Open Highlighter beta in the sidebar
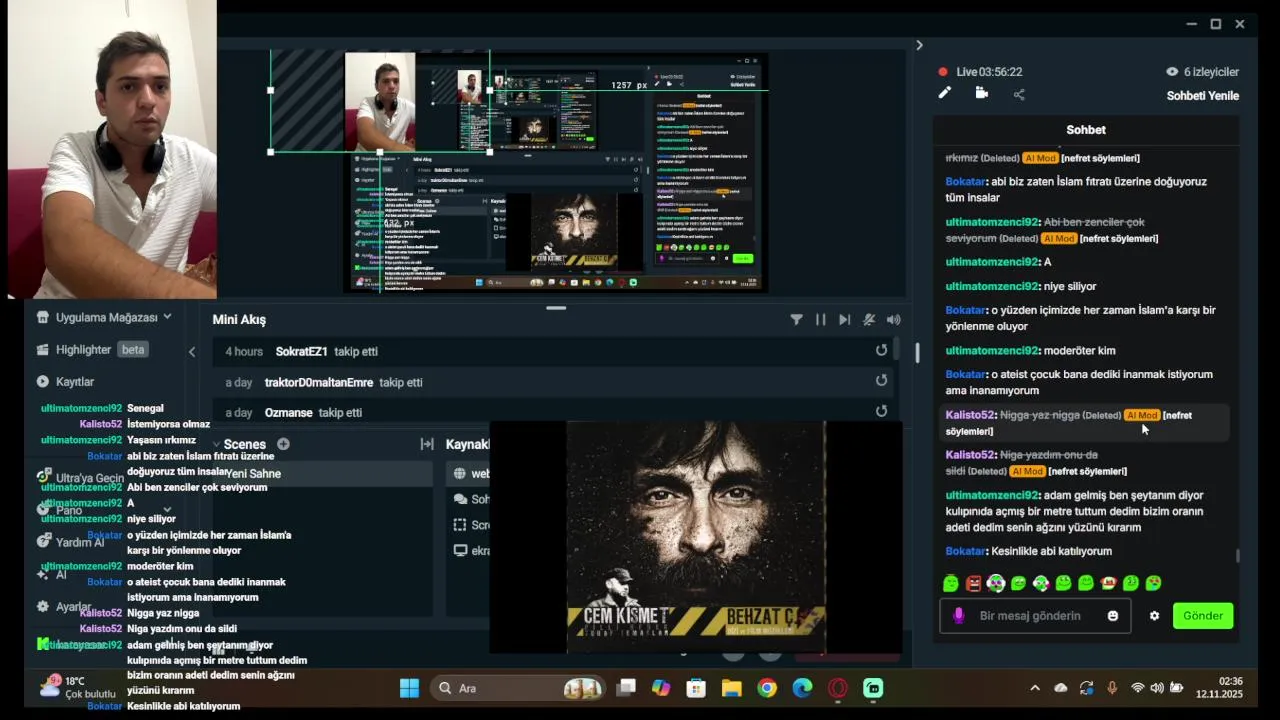The height and width of the screenshot is (720, 1280). (90, 350)
